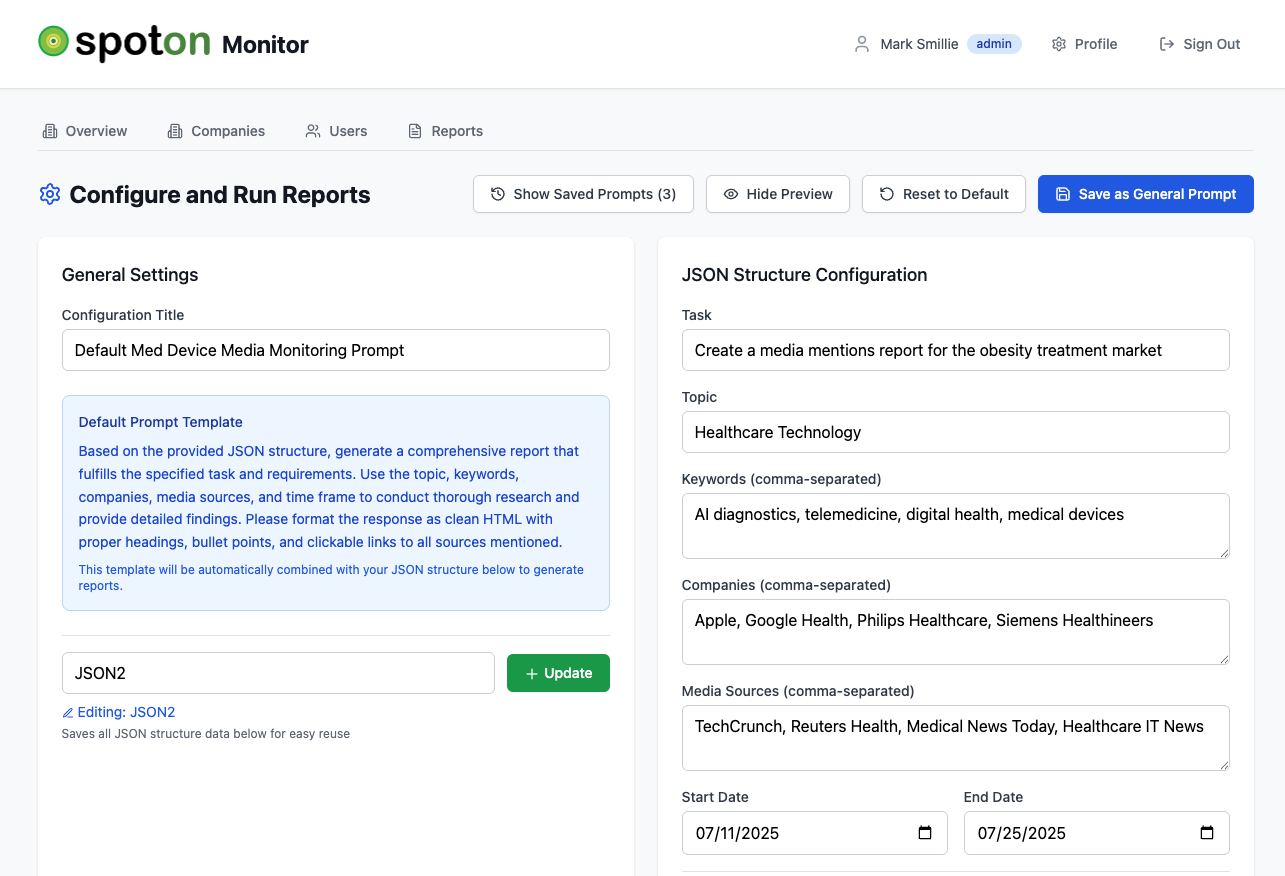Open the Companies tab
1285x876 pixels.
216,131
